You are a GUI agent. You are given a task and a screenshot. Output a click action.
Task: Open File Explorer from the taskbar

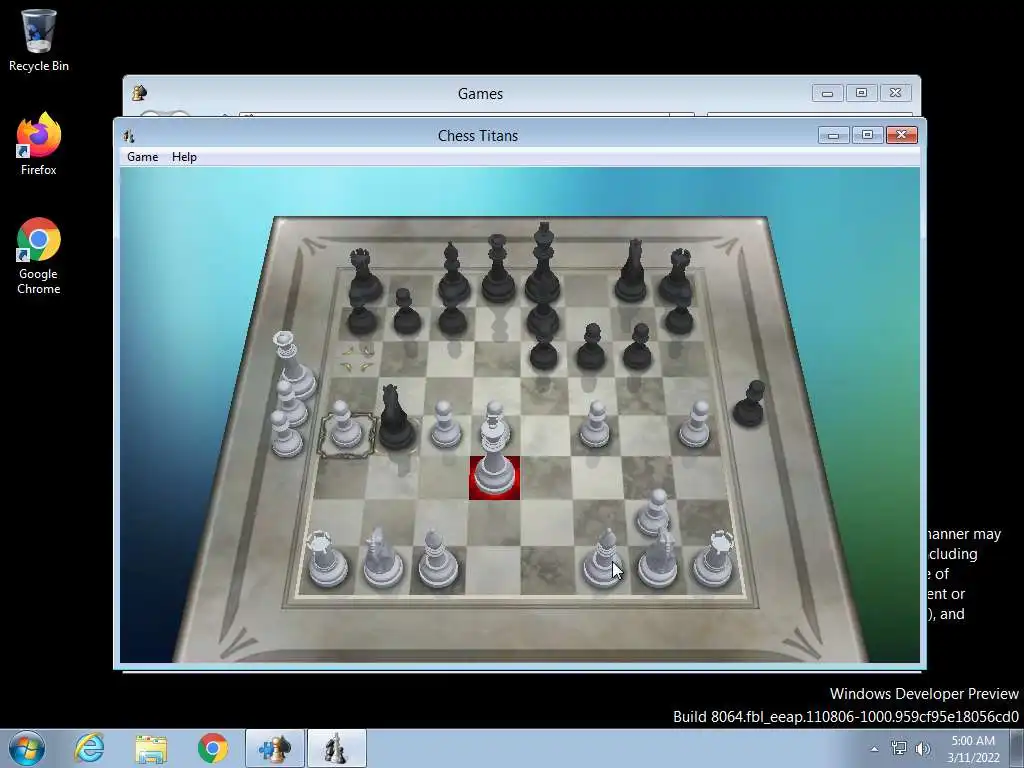pos(151,748)
